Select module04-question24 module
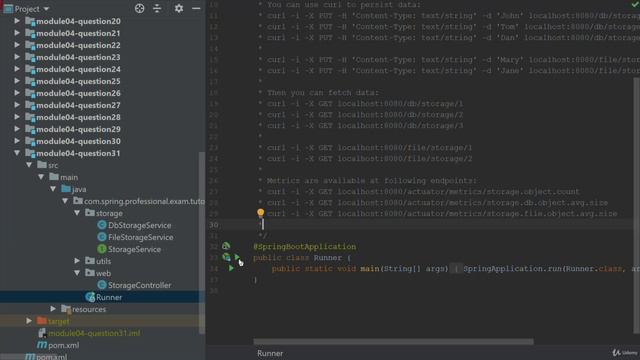Viewport: 640px width, 360px height. 78,69
